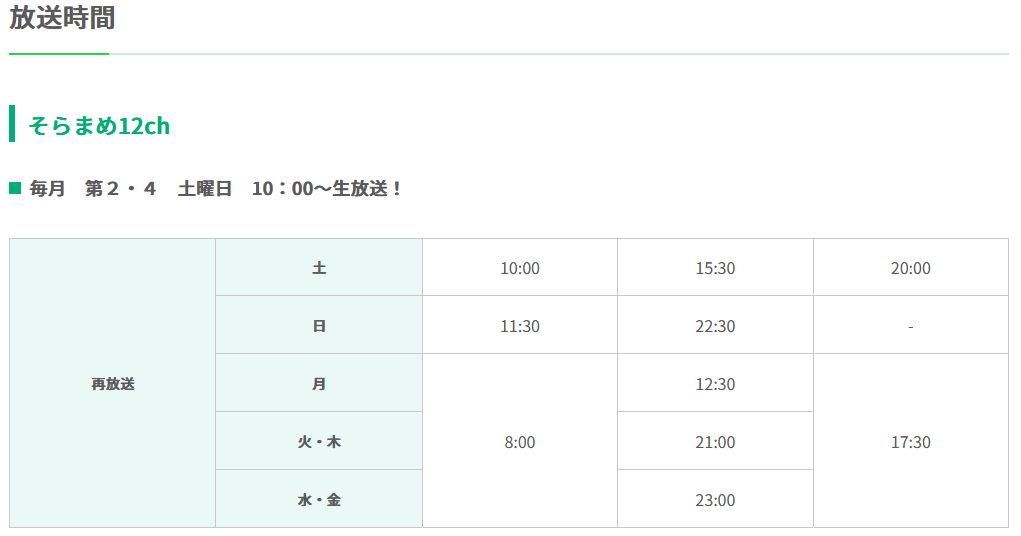The image size is (1021, 536).
Task: Select the そらまめ12ch section heading
Action: [99, 125]
